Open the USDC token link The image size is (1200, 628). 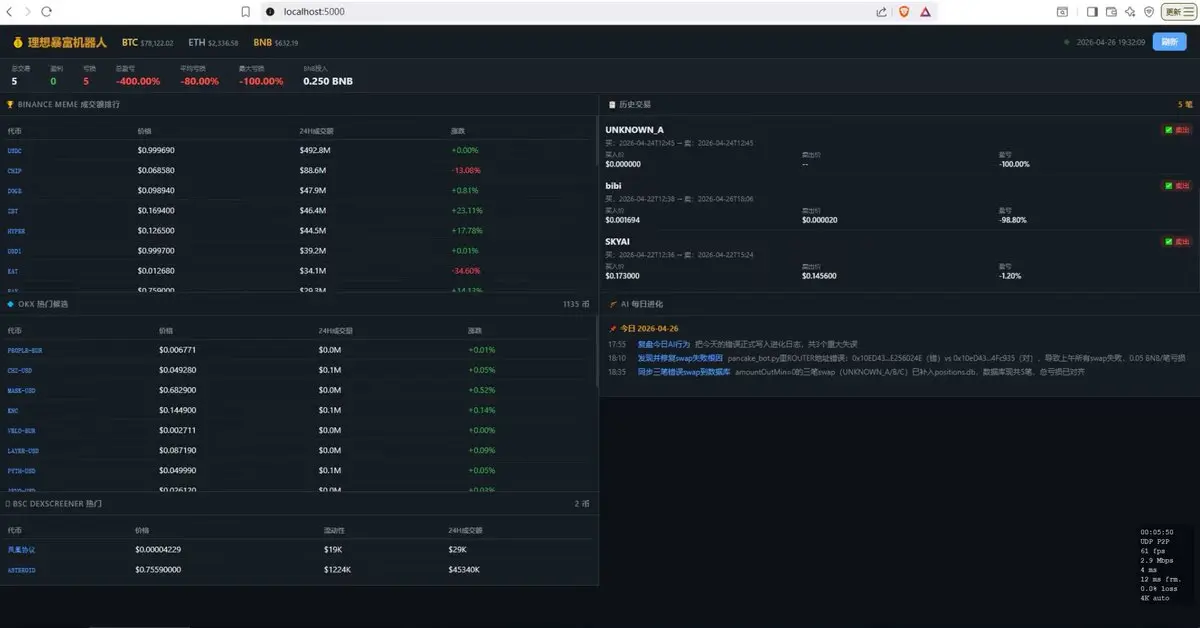(14, 151)
